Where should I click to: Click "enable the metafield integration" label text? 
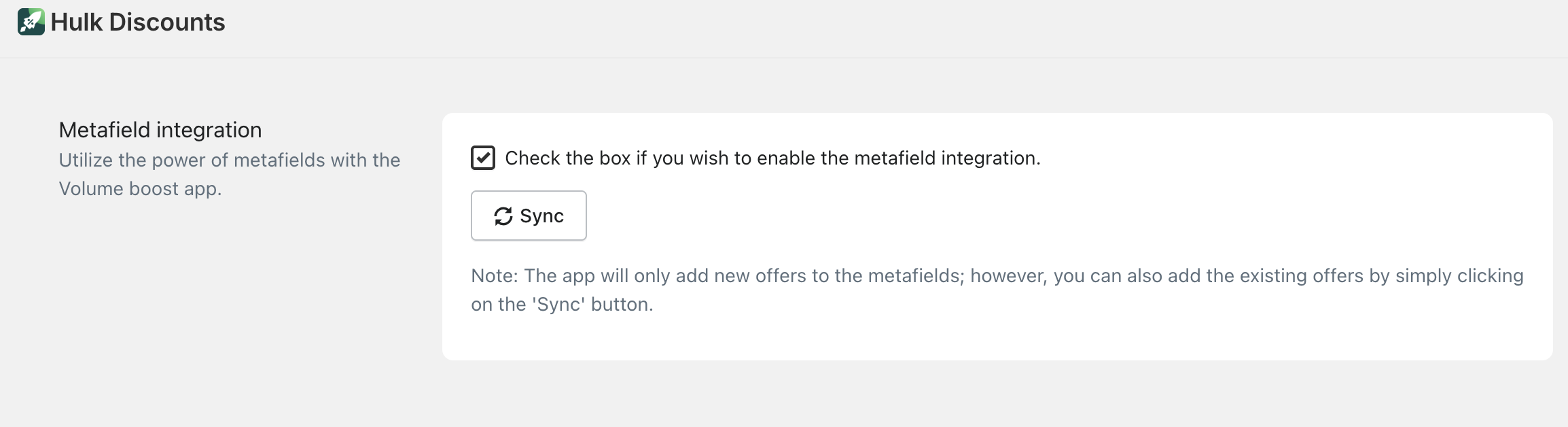(898, 158)
